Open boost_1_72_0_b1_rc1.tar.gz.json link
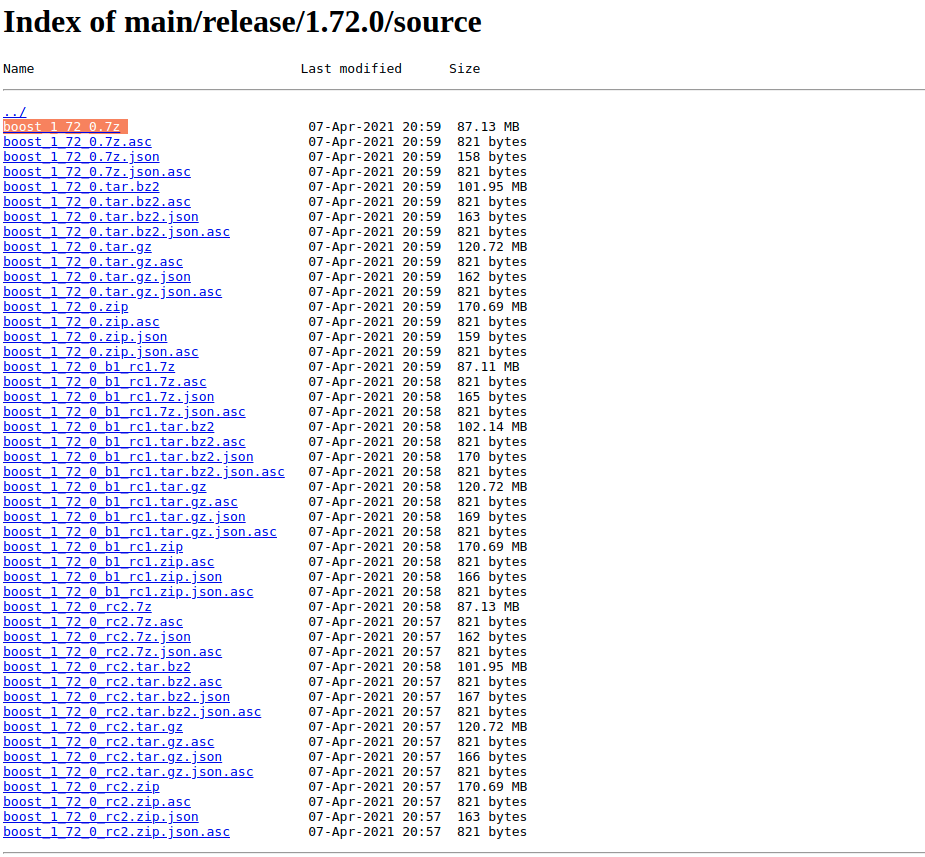Image resolution: width=925 pixels, height=857 pixels. tap(124, 517)
